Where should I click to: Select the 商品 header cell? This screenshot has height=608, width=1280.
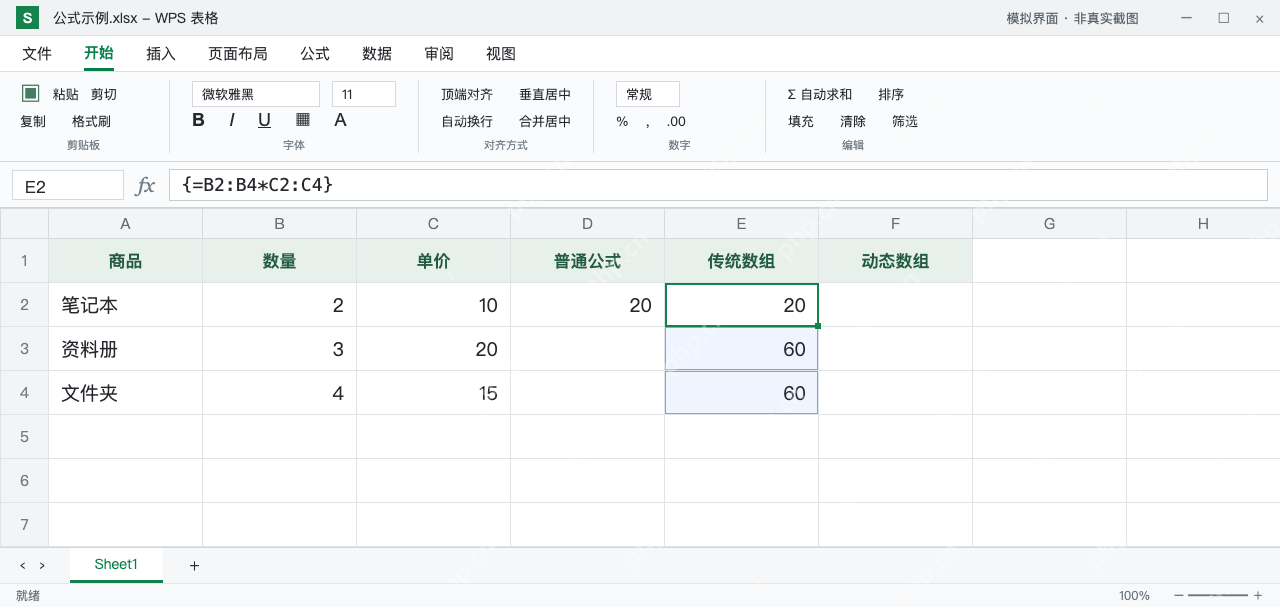[x=125, y=261]
